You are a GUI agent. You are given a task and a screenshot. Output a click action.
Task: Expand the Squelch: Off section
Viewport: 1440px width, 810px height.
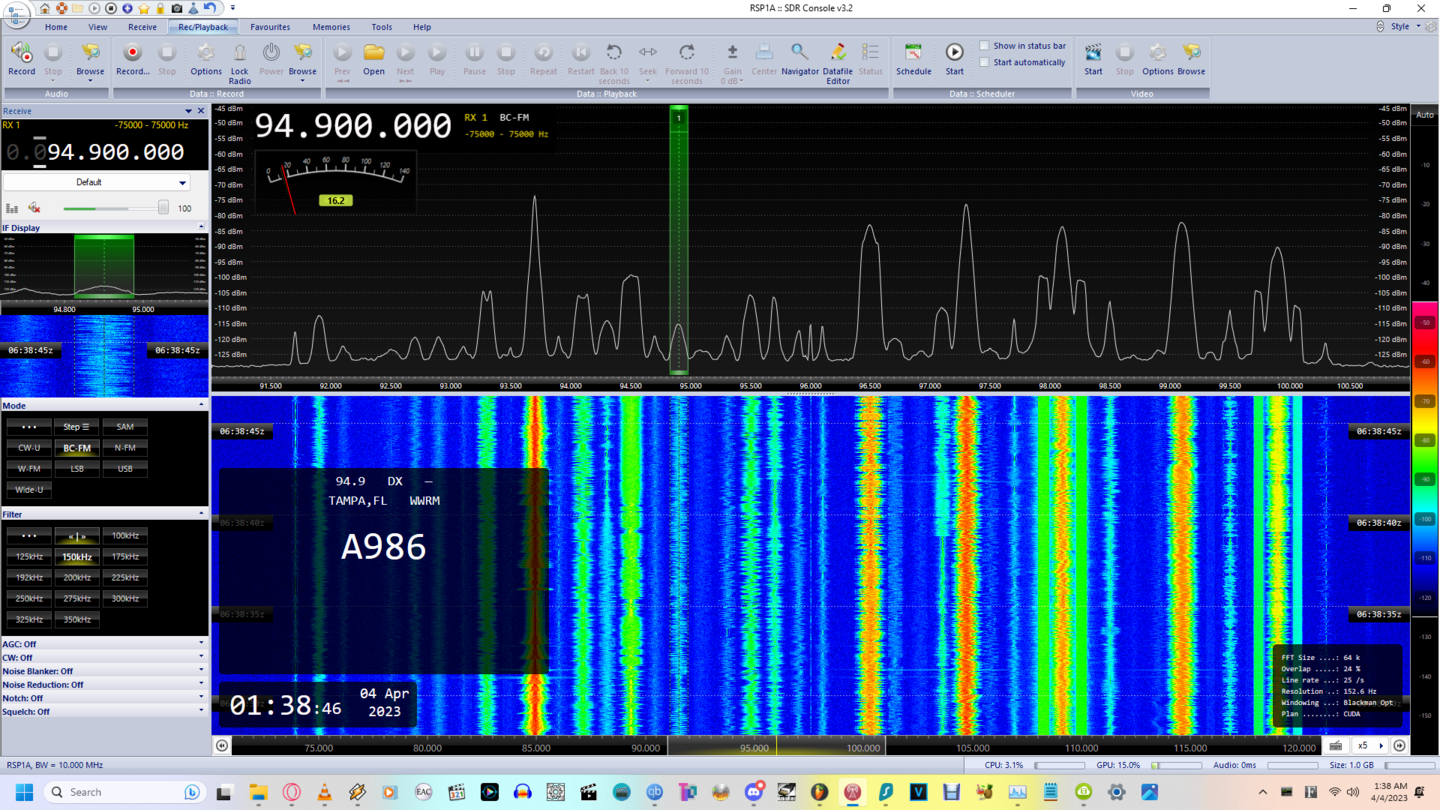click(x=104, y=712)
